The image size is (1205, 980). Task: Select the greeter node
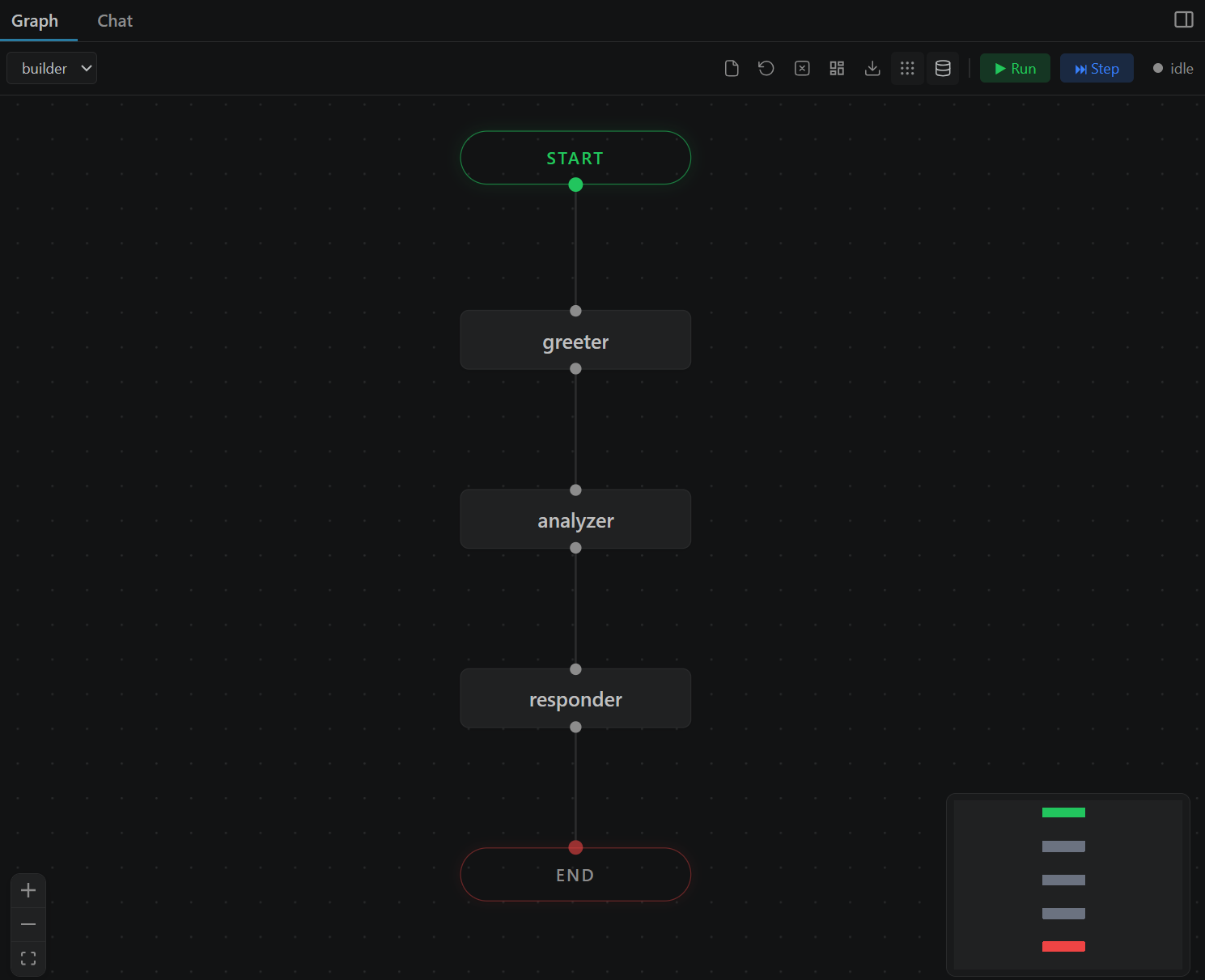tap(575, 341)
